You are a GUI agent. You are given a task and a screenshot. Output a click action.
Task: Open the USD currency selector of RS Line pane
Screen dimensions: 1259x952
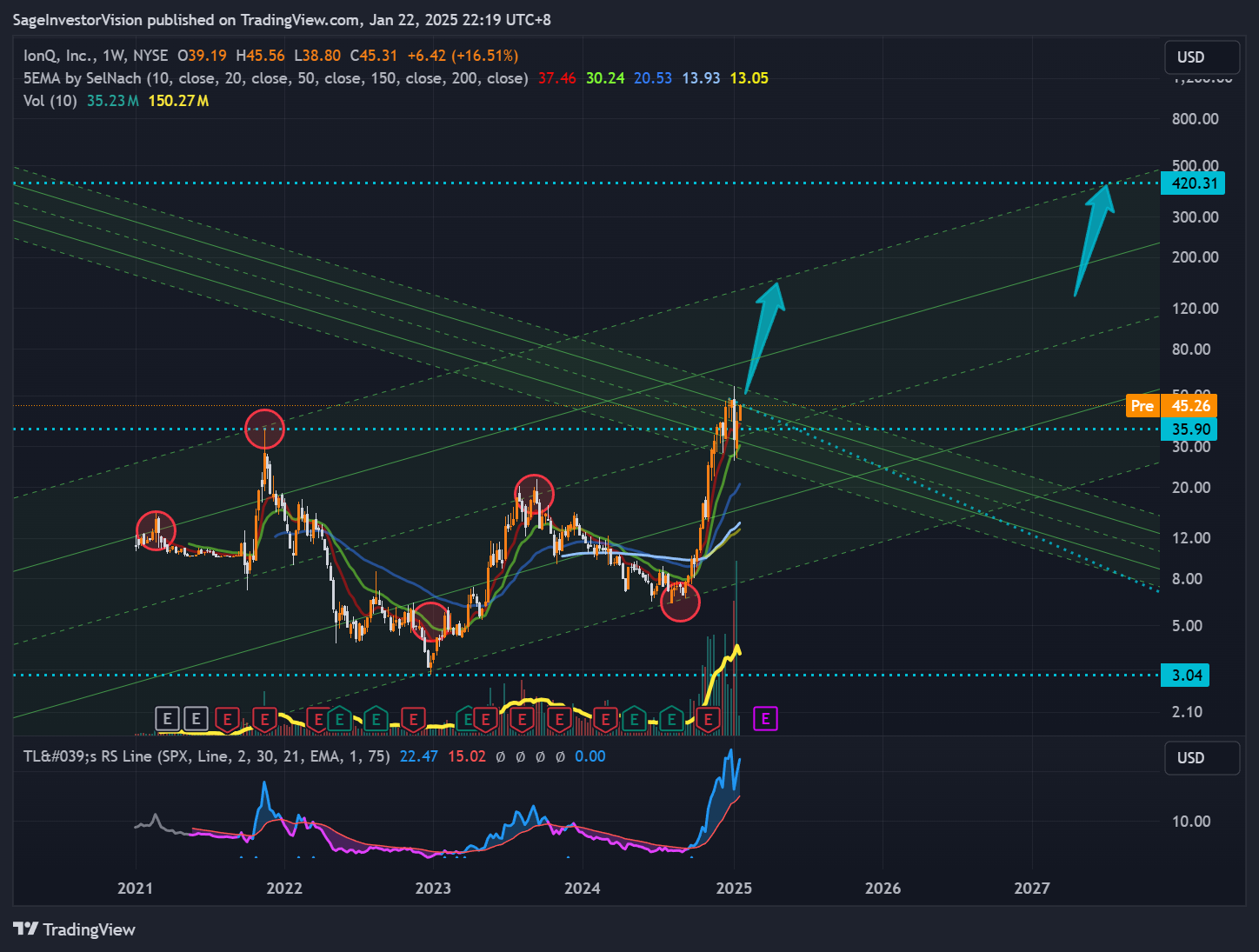1202,758
